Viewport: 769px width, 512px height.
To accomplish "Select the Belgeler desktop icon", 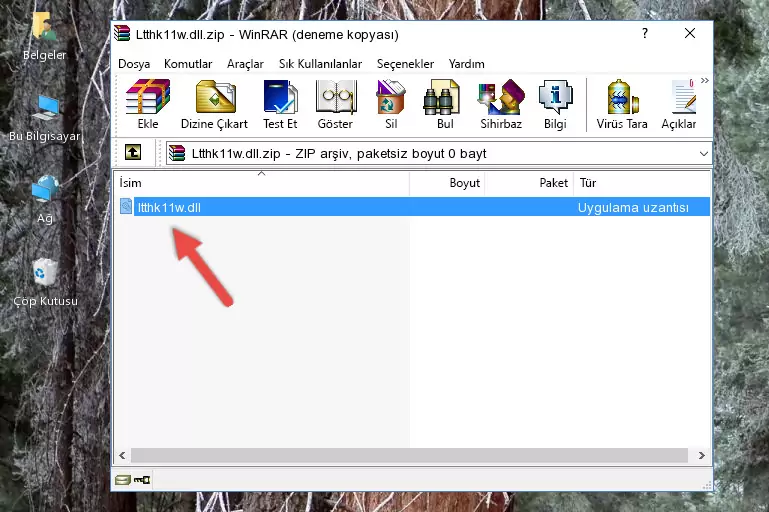I will pos(45,37).
